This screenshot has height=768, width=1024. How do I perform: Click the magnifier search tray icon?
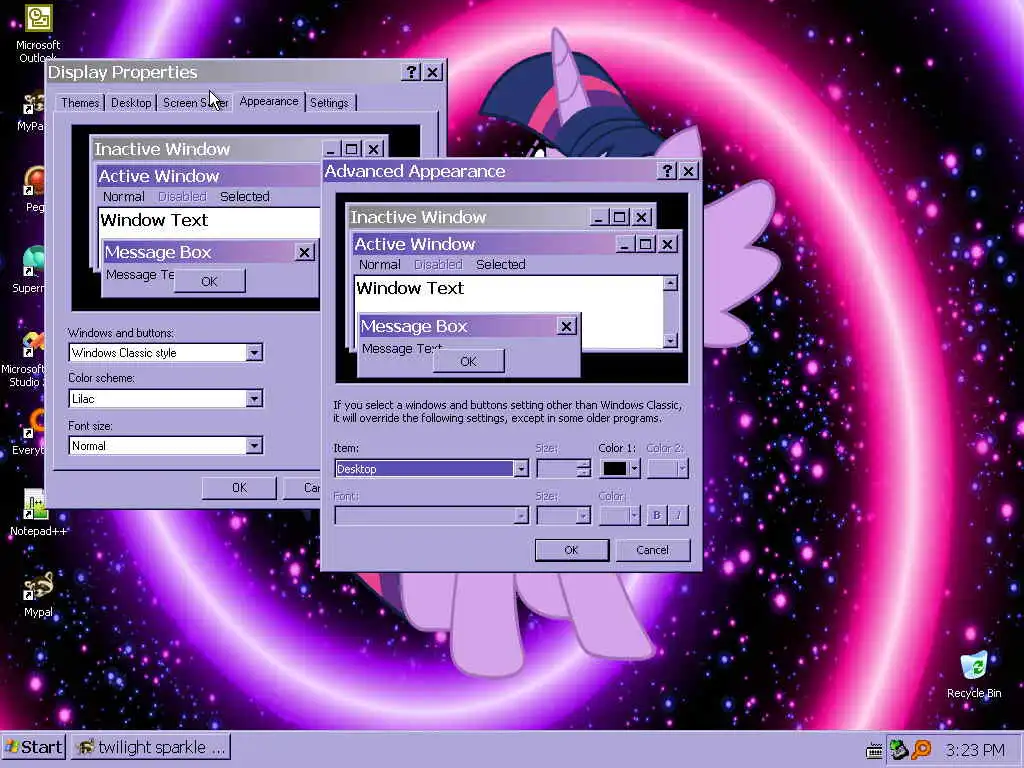click(x=921, y=749)
